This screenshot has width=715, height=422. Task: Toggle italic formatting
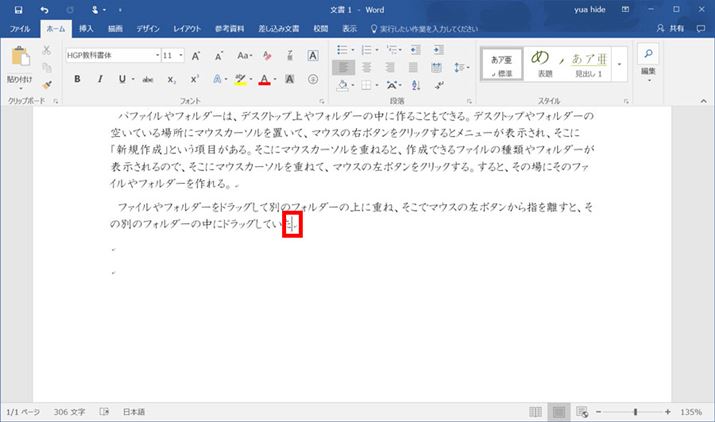pos(100,79)
